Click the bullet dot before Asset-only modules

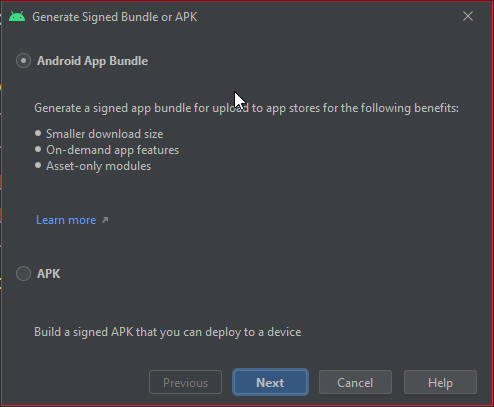[x=38, y=165]
